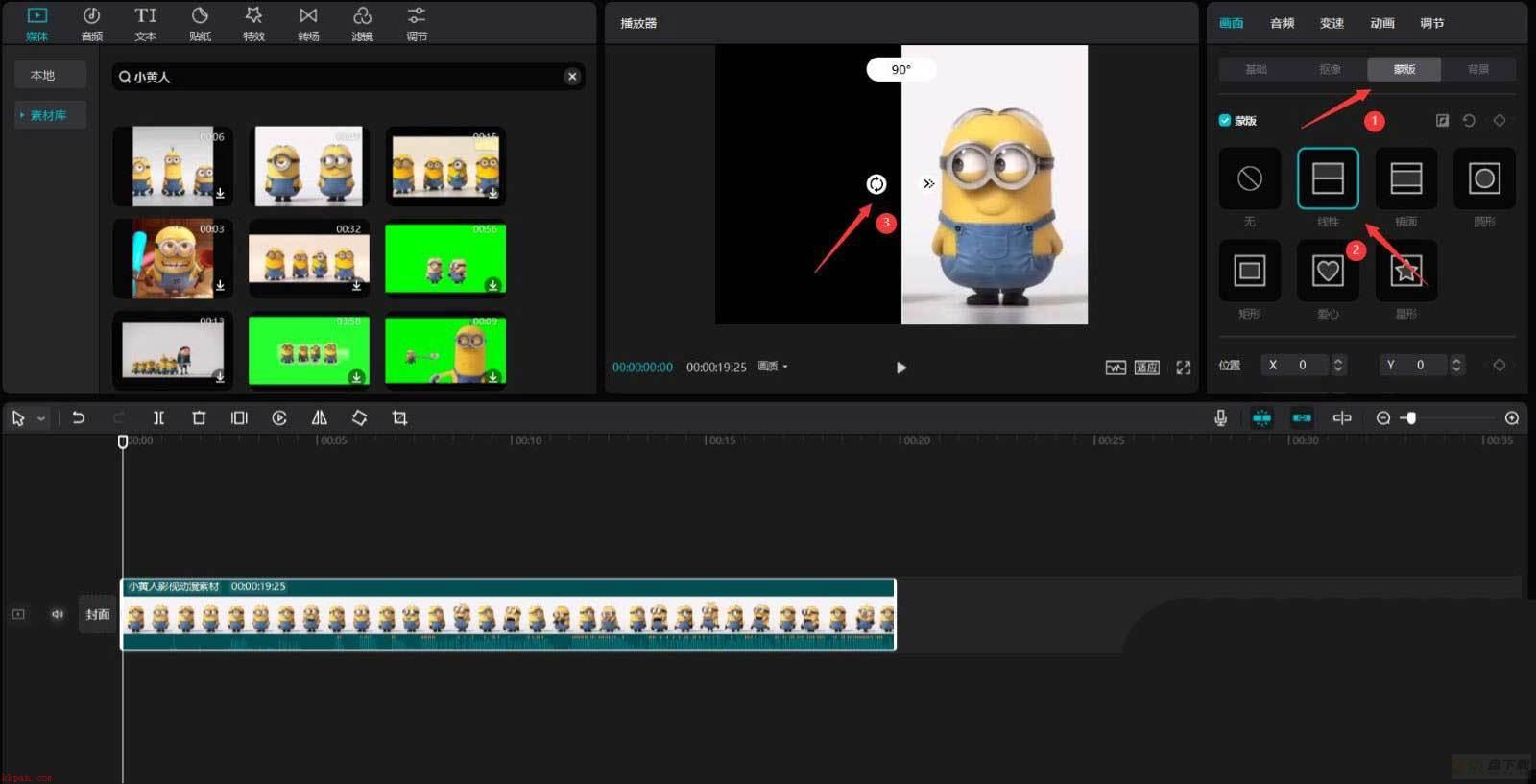Open the 特效 effects panel icon
The height and width of the screenshot is (784, 1536).
(x=253, y=24)
